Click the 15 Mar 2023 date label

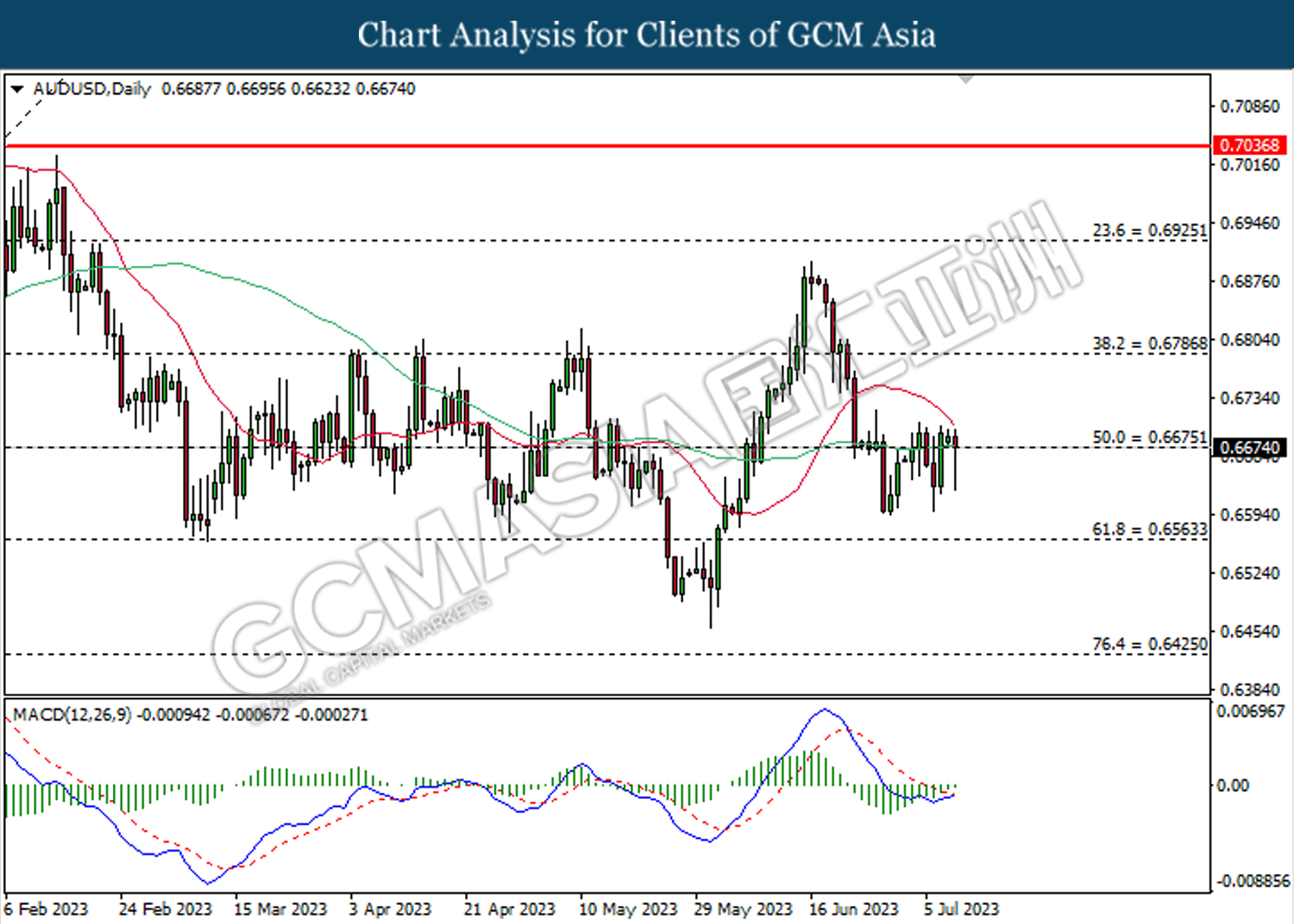tap(280, 909)
